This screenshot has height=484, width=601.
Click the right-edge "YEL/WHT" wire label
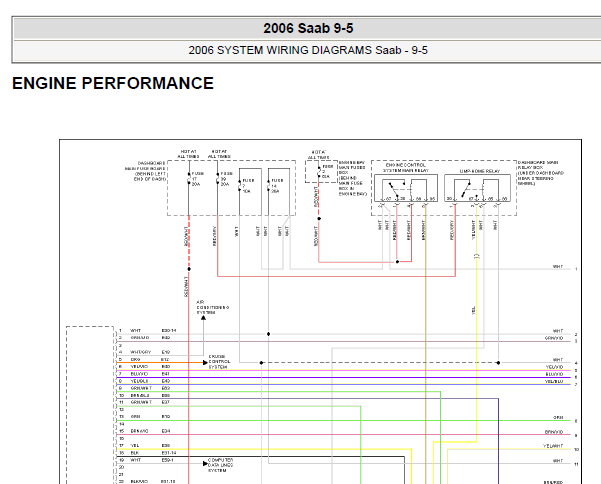pyautogui.click(x=553, y=446)
